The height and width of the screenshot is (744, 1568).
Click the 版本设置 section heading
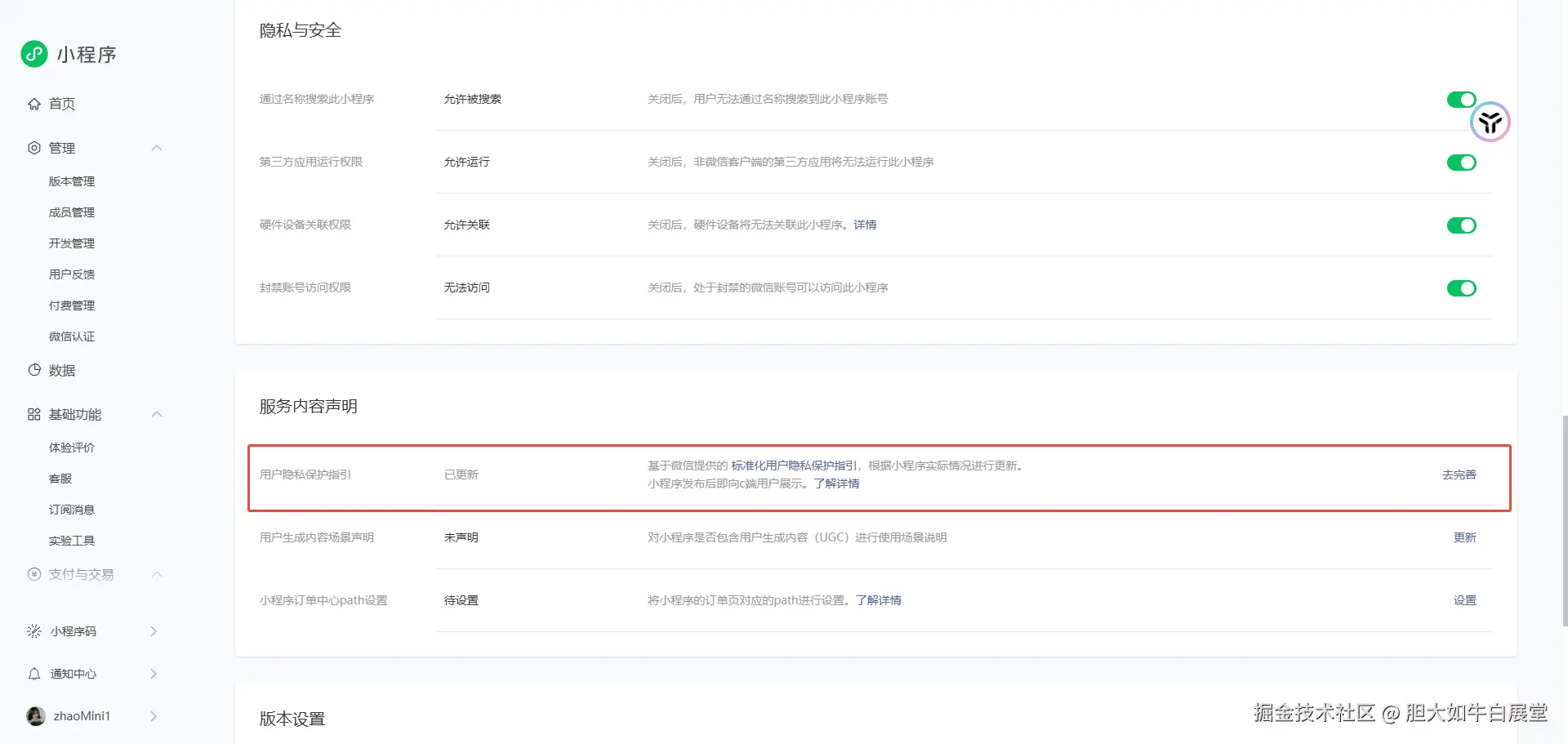point(292,719)
